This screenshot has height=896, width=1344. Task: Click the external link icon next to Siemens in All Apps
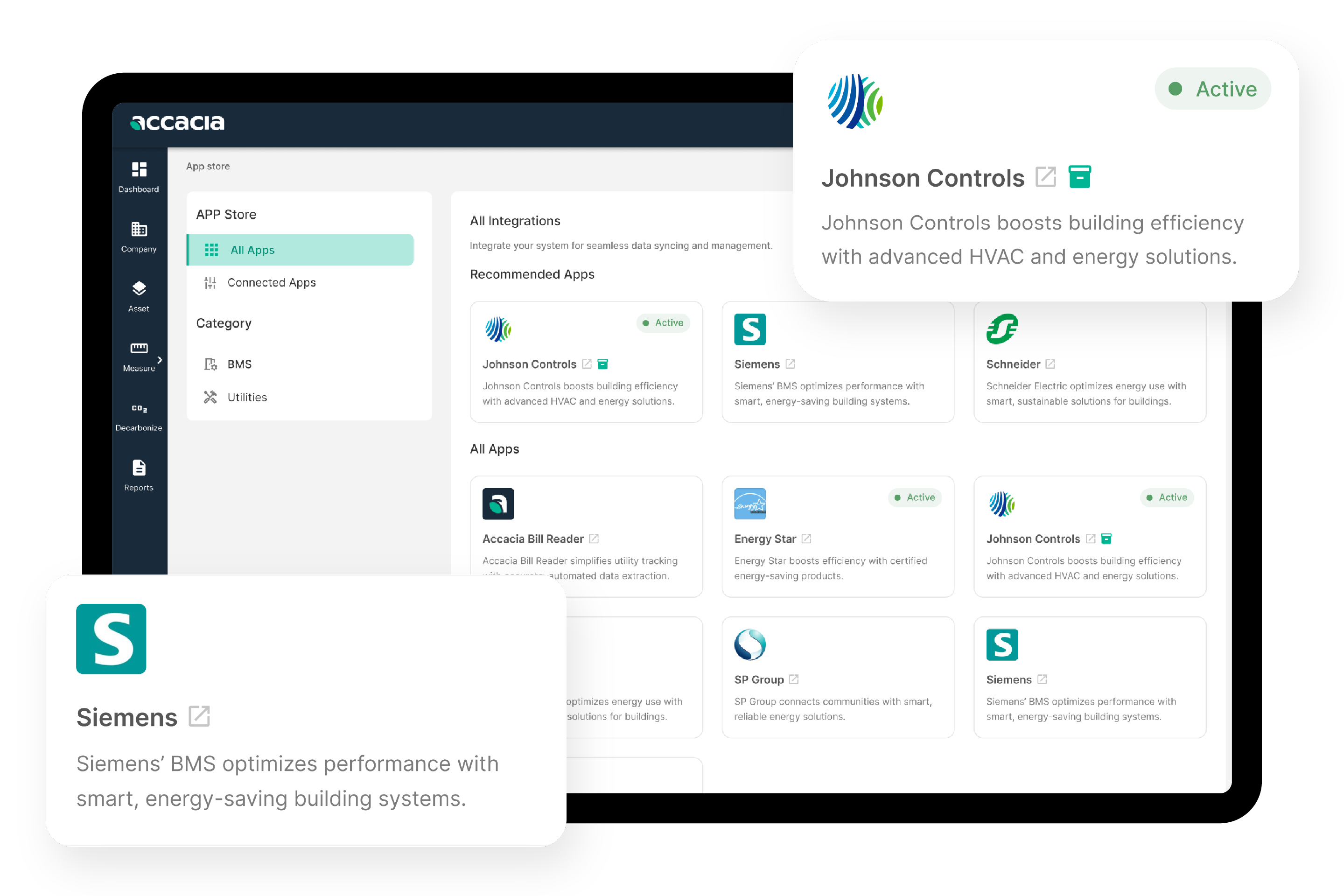point(1042,679)
